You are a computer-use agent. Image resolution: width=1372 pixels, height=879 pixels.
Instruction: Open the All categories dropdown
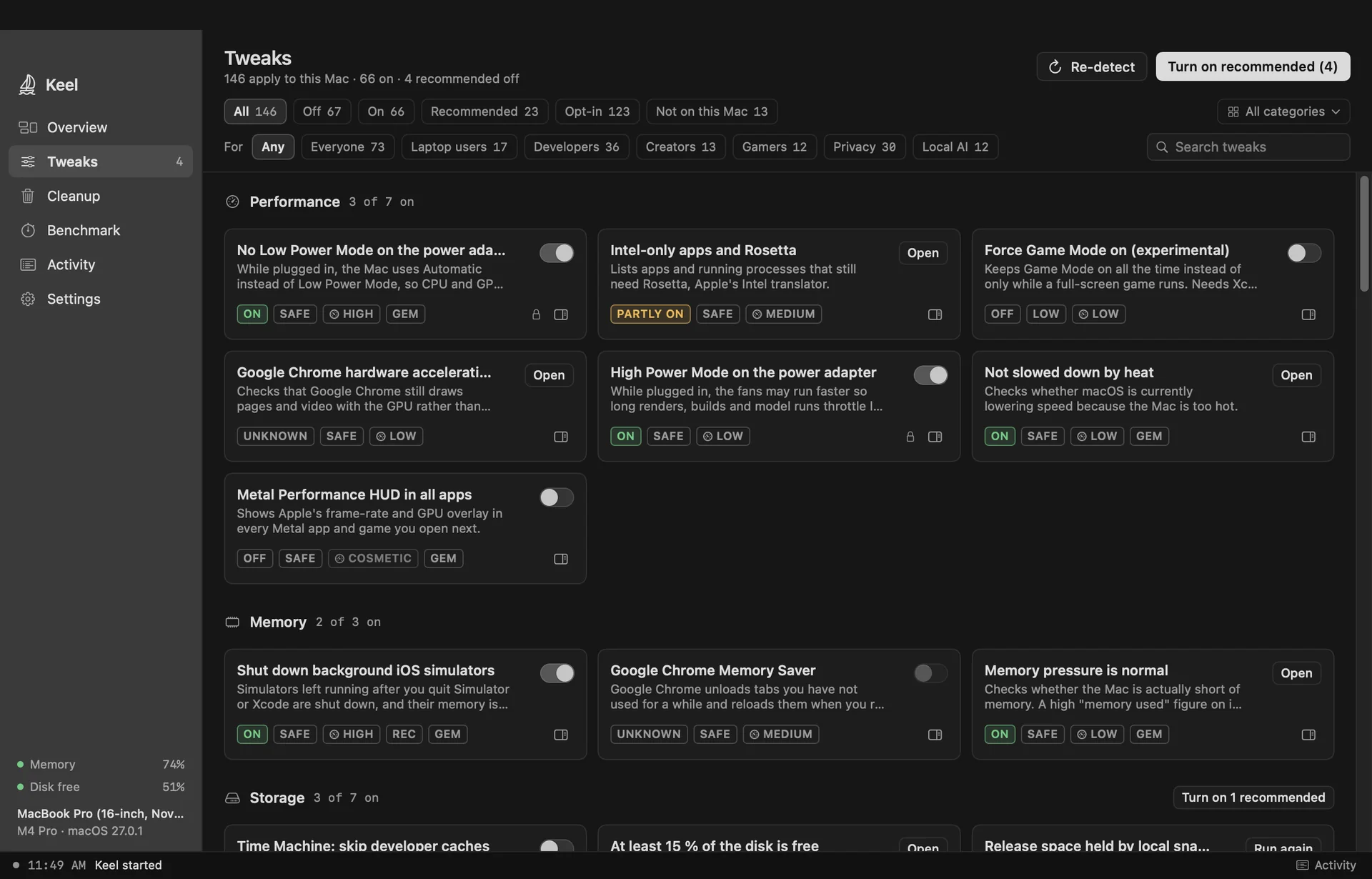1283,111
